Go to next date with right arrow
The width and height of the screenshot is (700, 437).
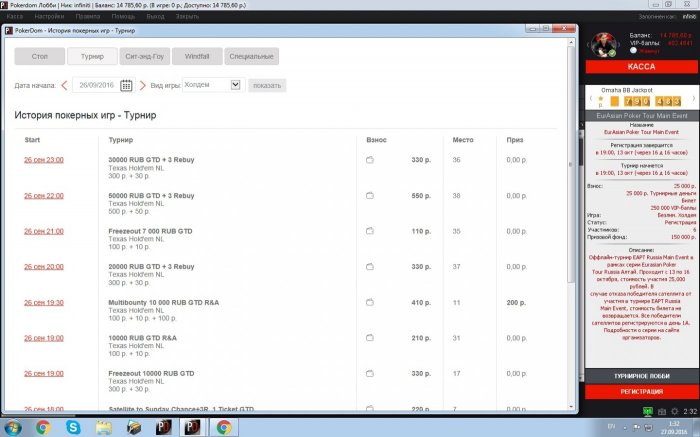pos(142,85)
